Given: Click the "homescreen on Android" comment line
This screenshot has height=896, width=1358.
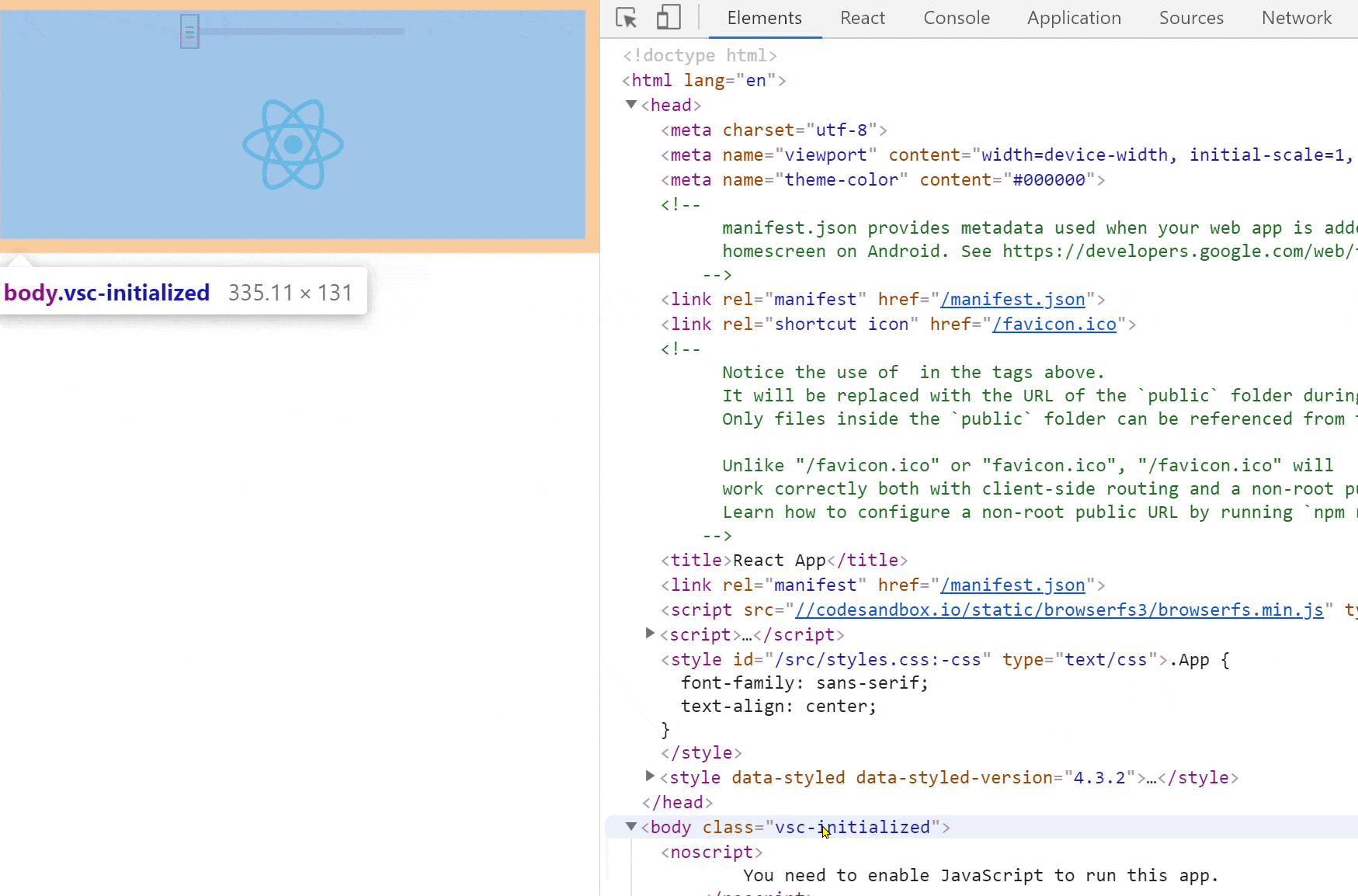Looking at the screenshot, I should pos(1040,252).
